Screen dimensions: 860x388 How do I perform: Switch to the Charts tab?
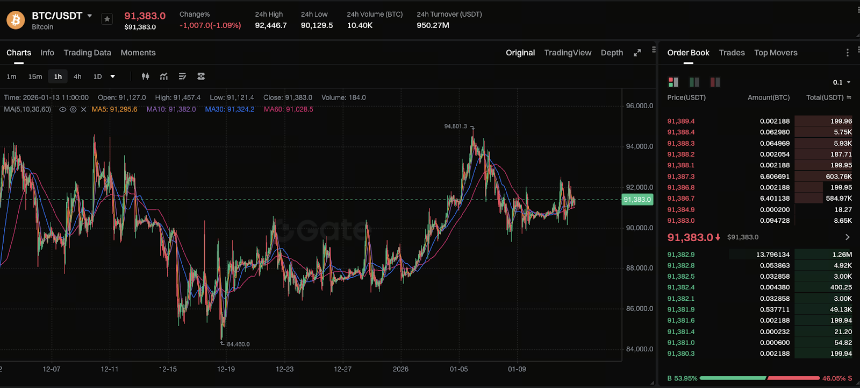[19, 53]
